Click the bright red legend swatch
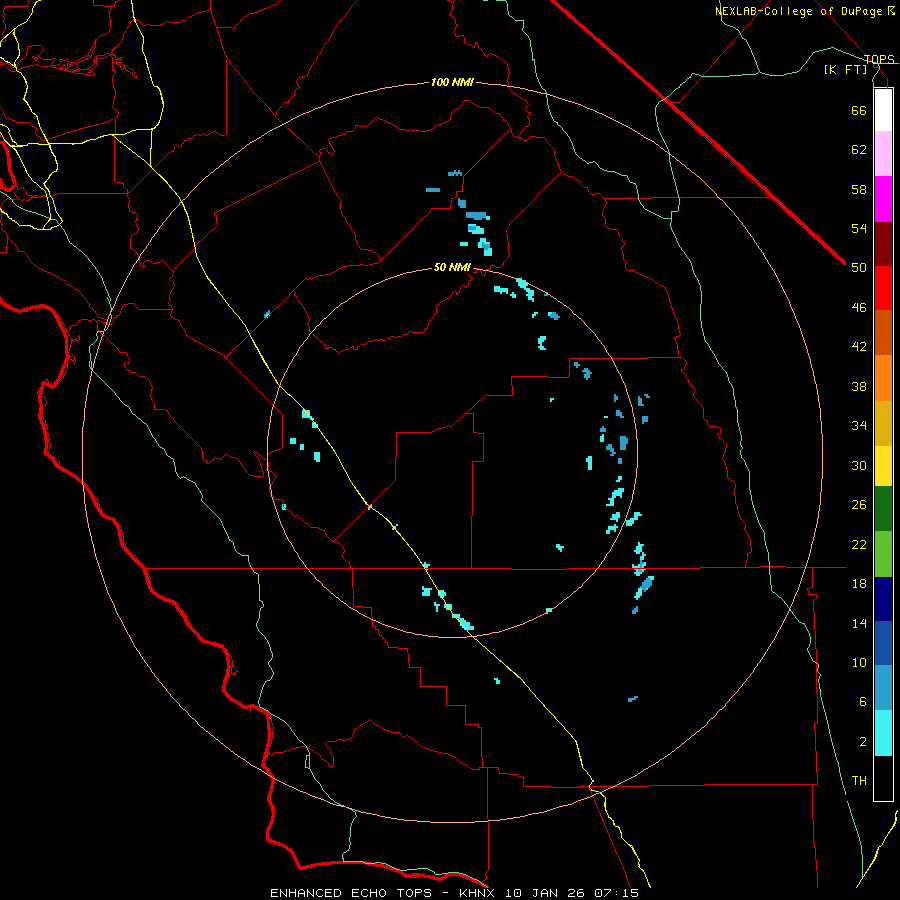The image size is (900, 900). point(883,288)
